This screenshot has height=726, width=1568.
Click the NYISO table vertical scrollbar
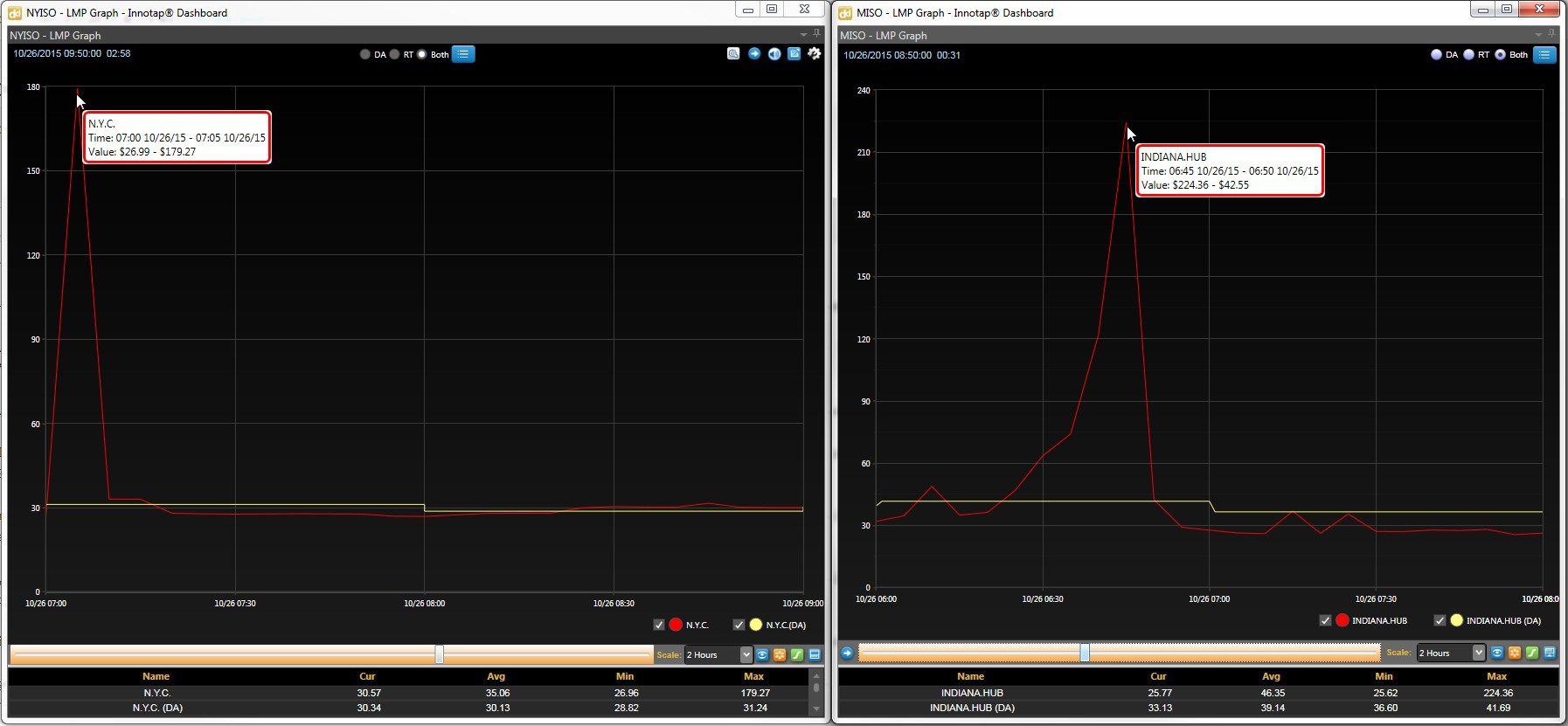[816, 693]
